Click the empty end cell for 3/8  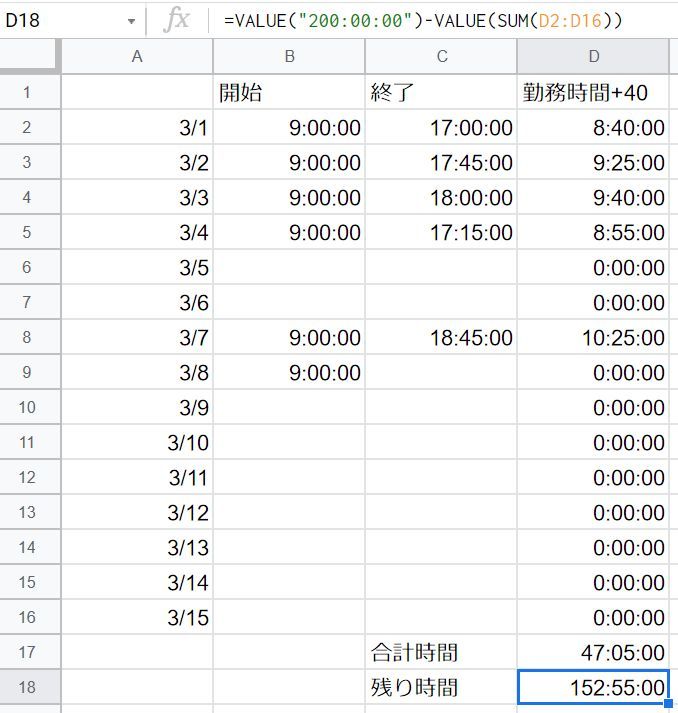(x=441, y=373)
